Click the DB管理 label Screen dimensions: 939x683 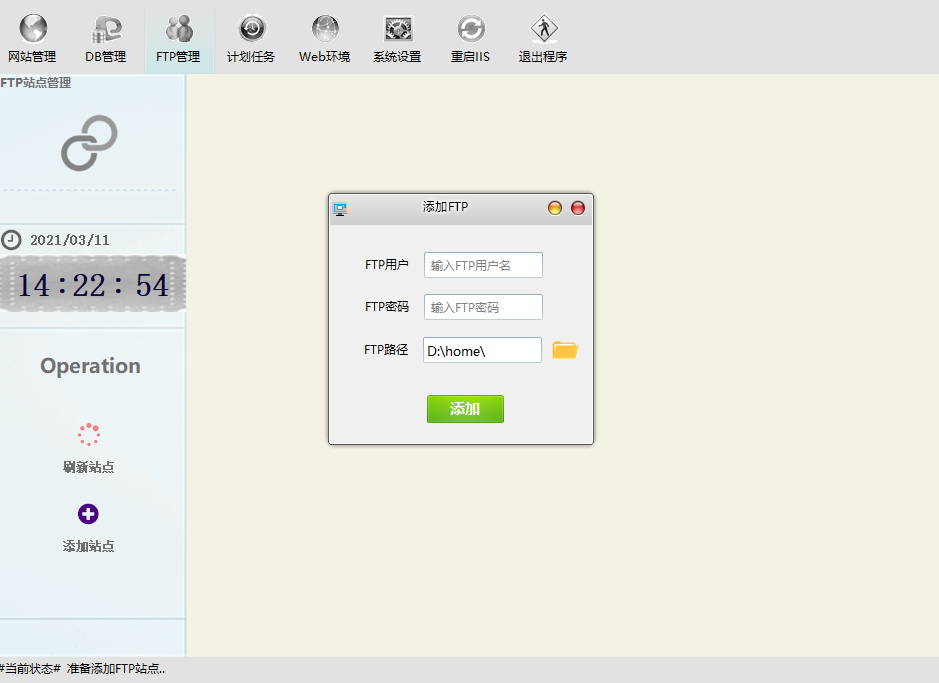click(105, 57)
